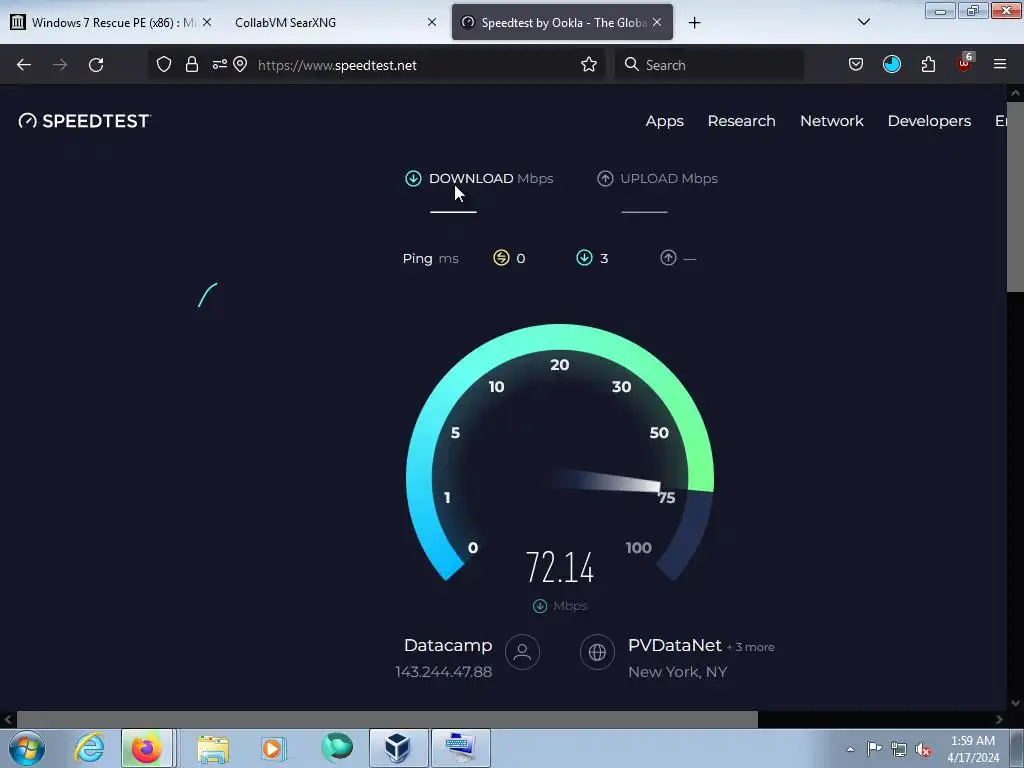Click the on-screen keyboard taskbar icon
The width and height of the screenshot is (1024, 768).
pos(460,748)
